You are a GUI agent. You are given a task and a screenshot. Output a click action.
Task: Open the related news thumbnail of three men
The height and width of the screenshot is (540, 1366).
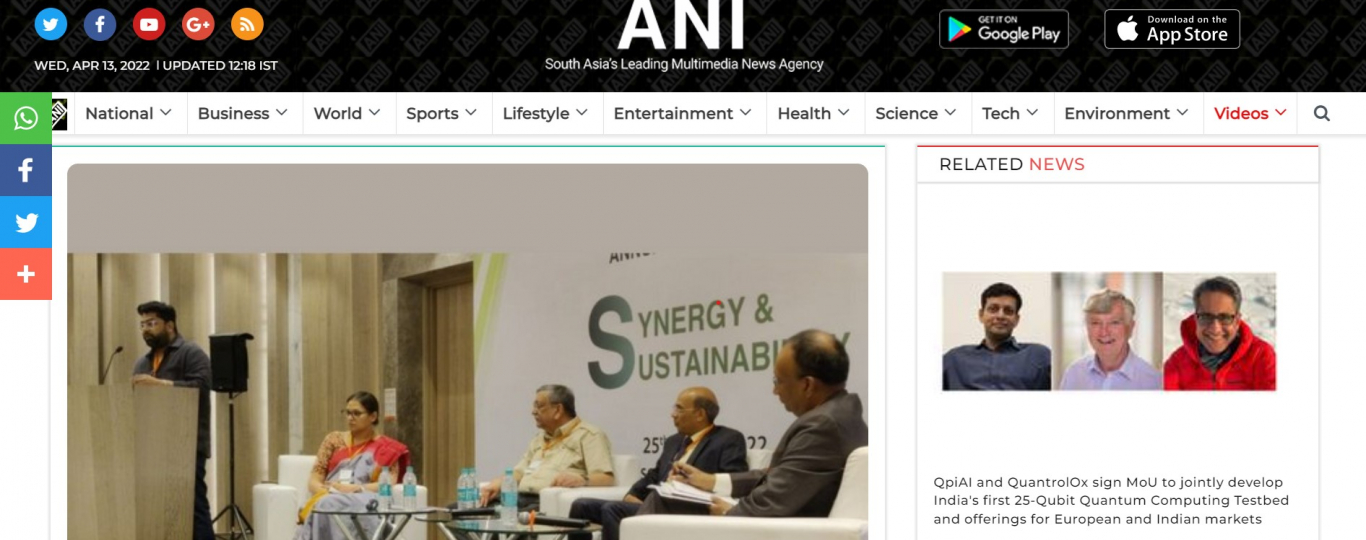click(1109, 331)
